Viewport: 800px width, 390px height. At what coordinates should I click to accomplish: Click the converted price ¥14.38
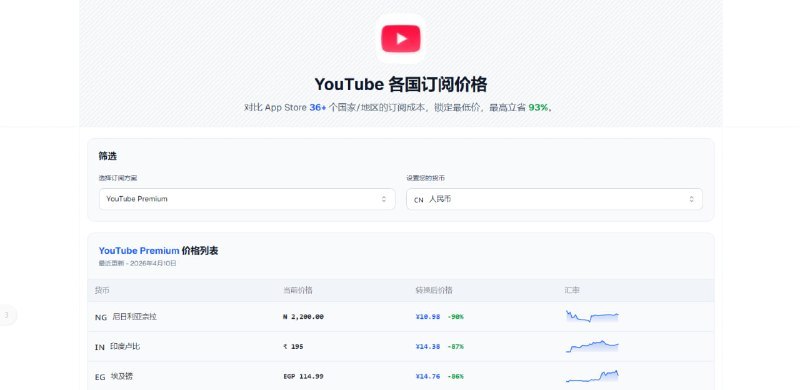(x=428, y=347)
